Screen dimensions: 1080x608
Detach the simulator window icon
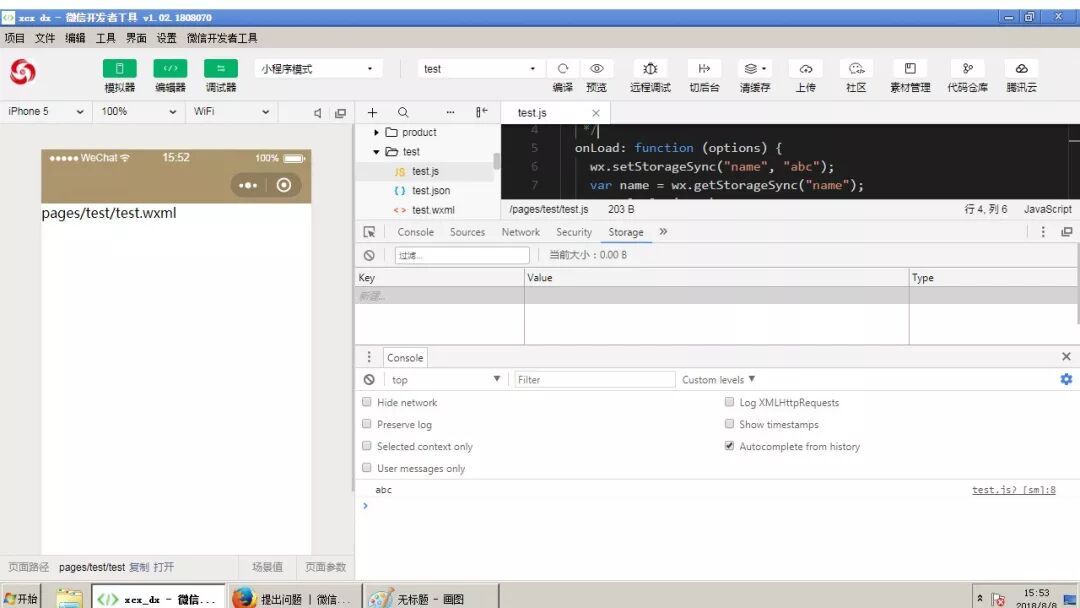340,113
